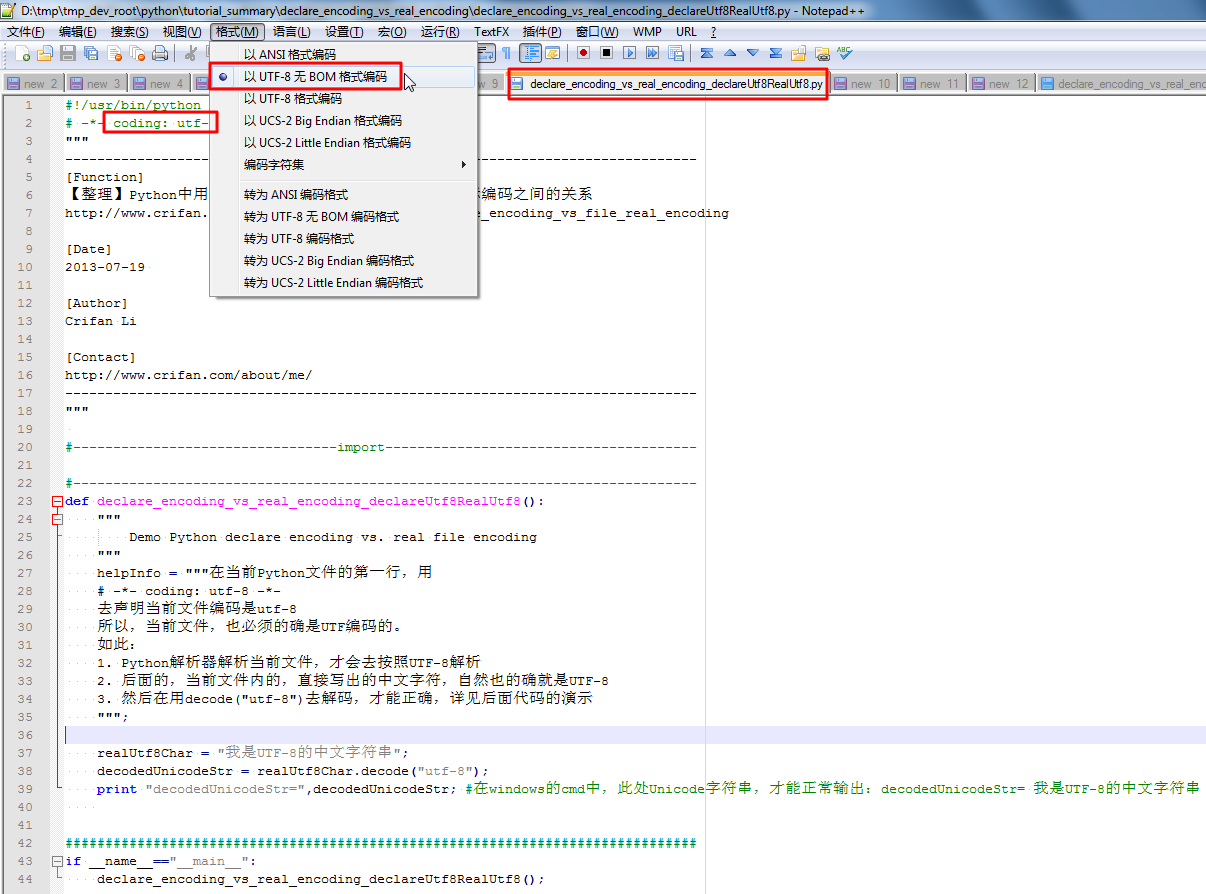This screenshot has width=1206, height=894.
Task: Collapse the if __name__ fold on line 43
Action: (x=57, y=861)
